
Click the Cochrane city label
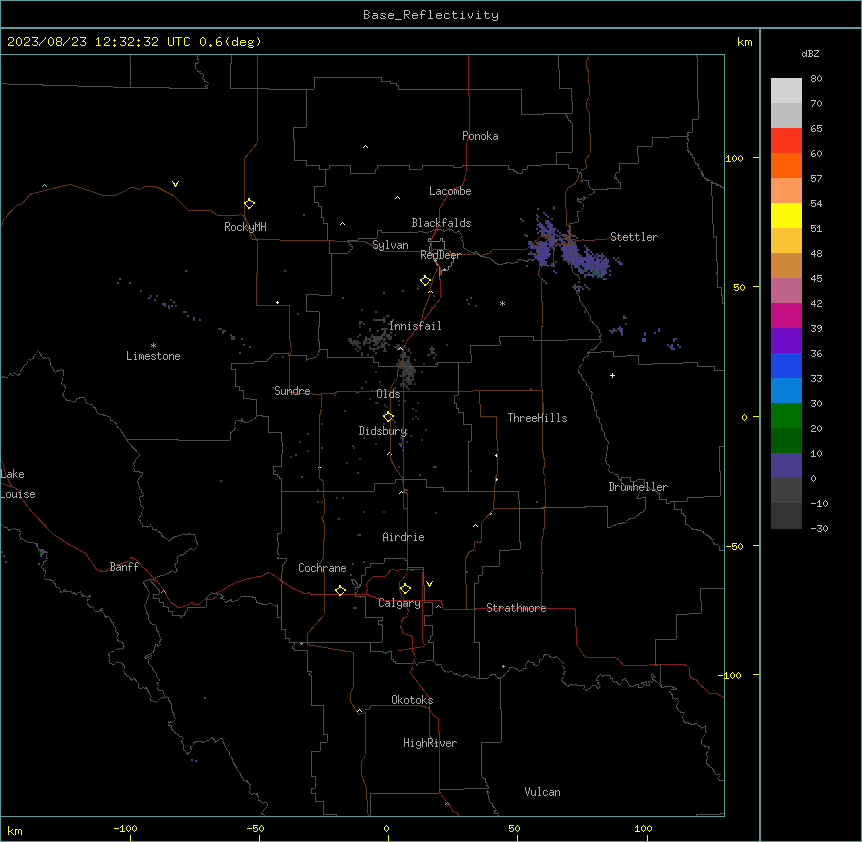[x=322, y=568]
